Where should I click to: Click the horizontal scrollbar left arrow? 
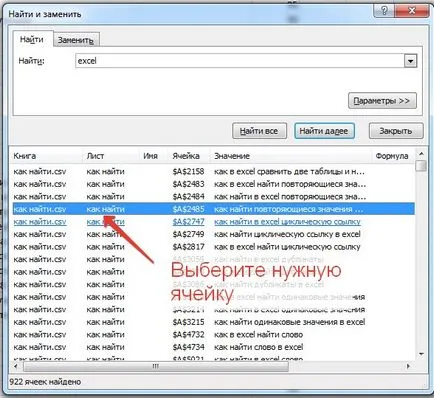click(x=16, y=366)
